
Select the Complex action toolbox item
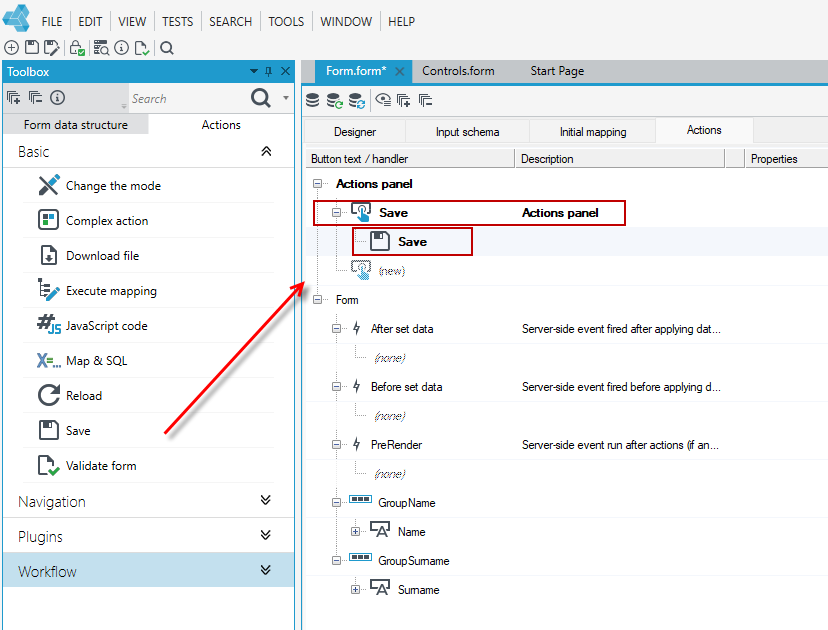click(148, 220)
